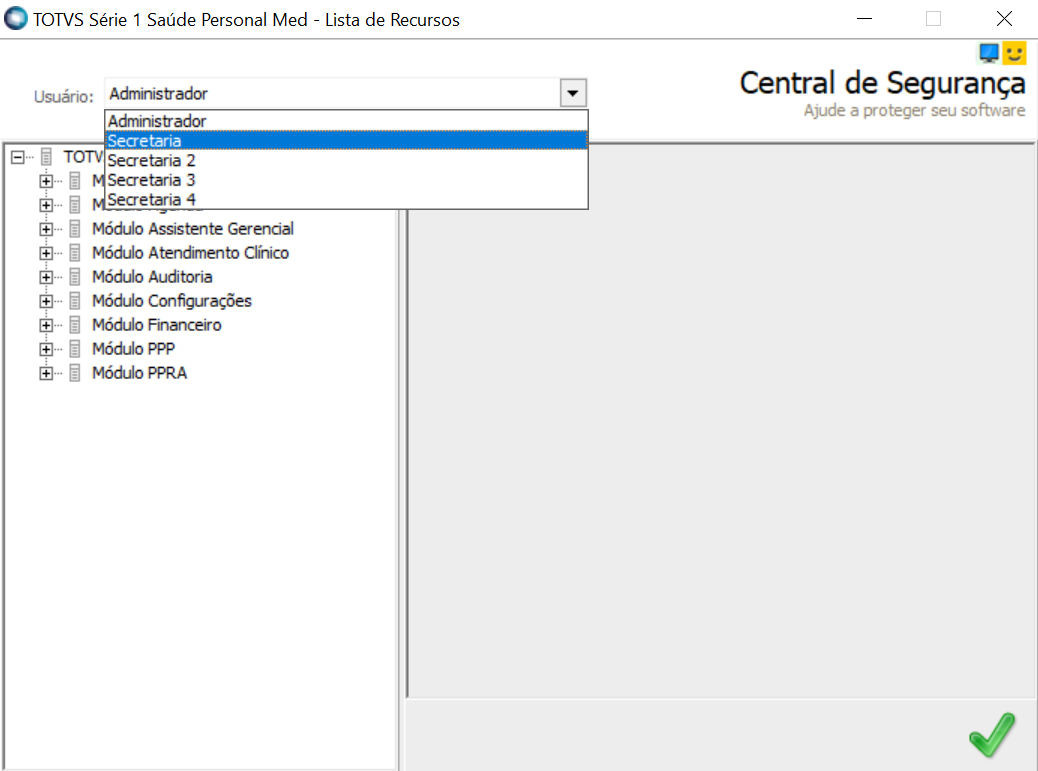Choose Secretaria 4 user option

point(346,199)
